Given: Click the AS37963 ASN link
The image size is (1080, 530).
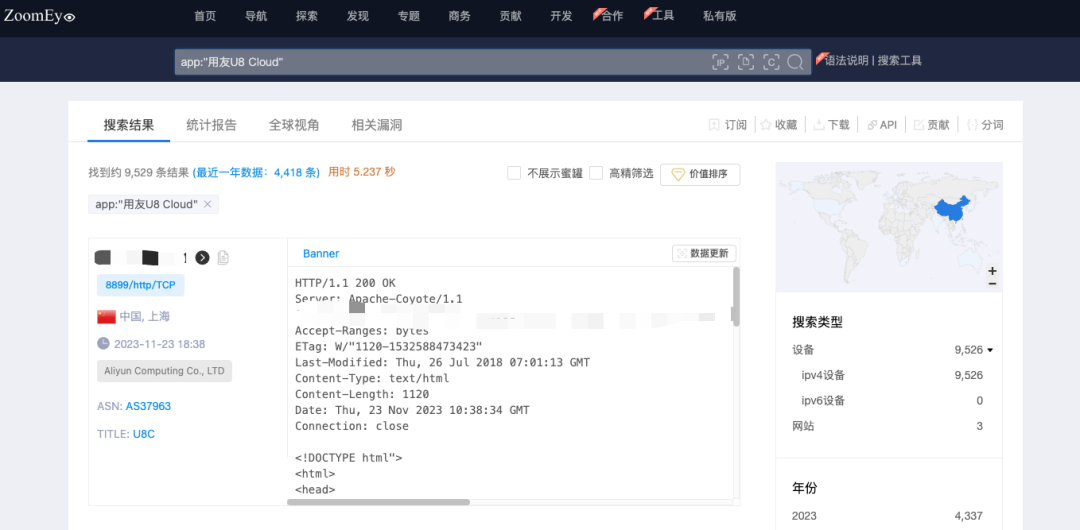Looking at the screenshot, I should tap(148, 407).
